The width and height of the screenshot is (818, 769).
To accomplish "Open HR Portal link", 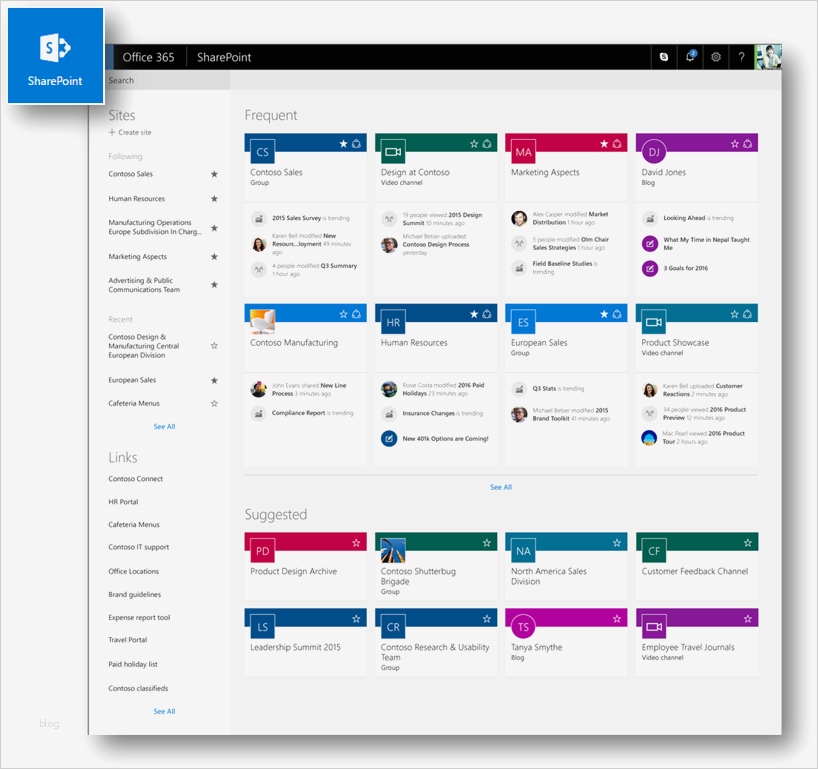I will click(123, 502).
